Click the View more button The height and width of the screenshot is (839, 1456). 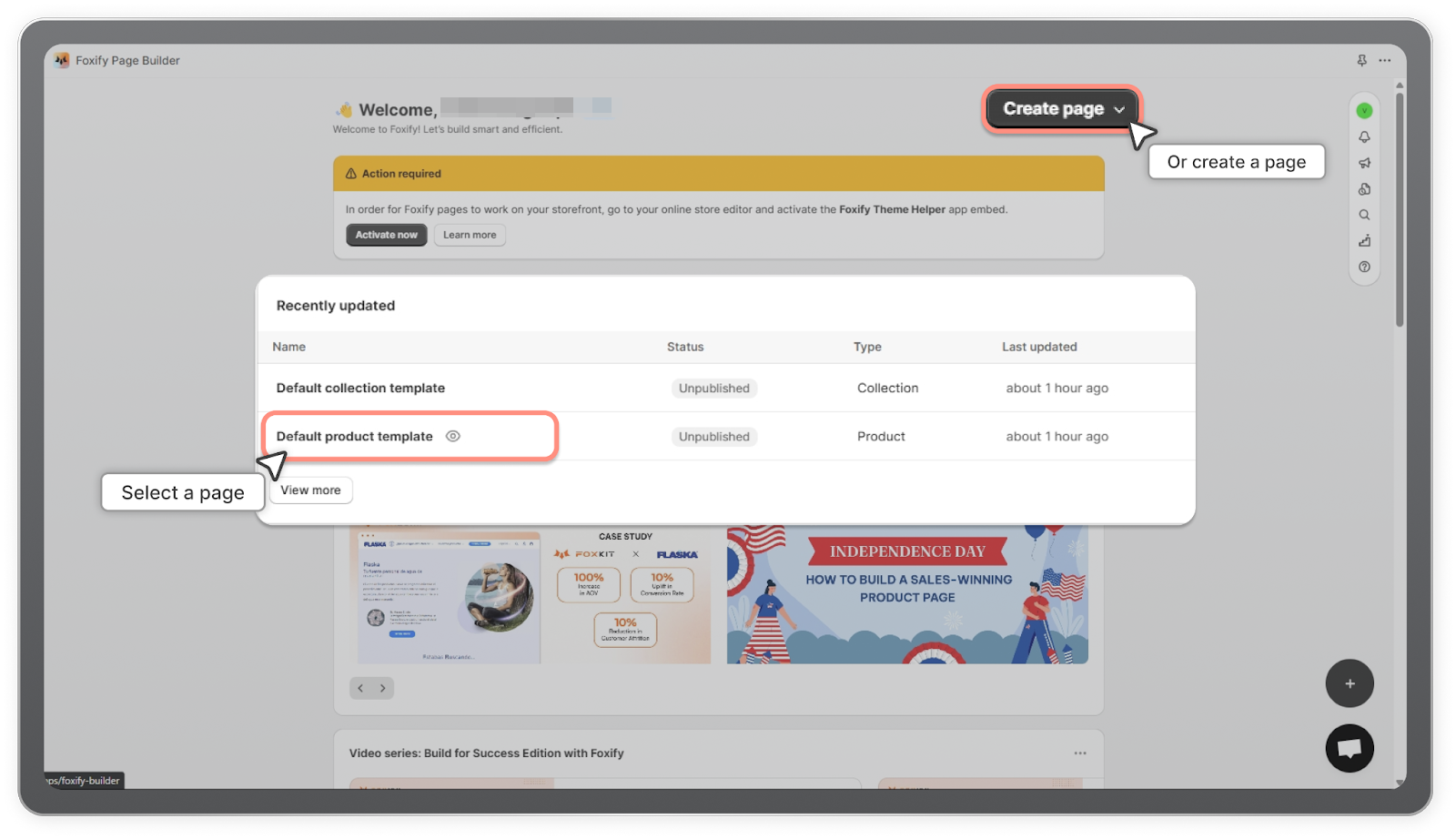[310, 490]
